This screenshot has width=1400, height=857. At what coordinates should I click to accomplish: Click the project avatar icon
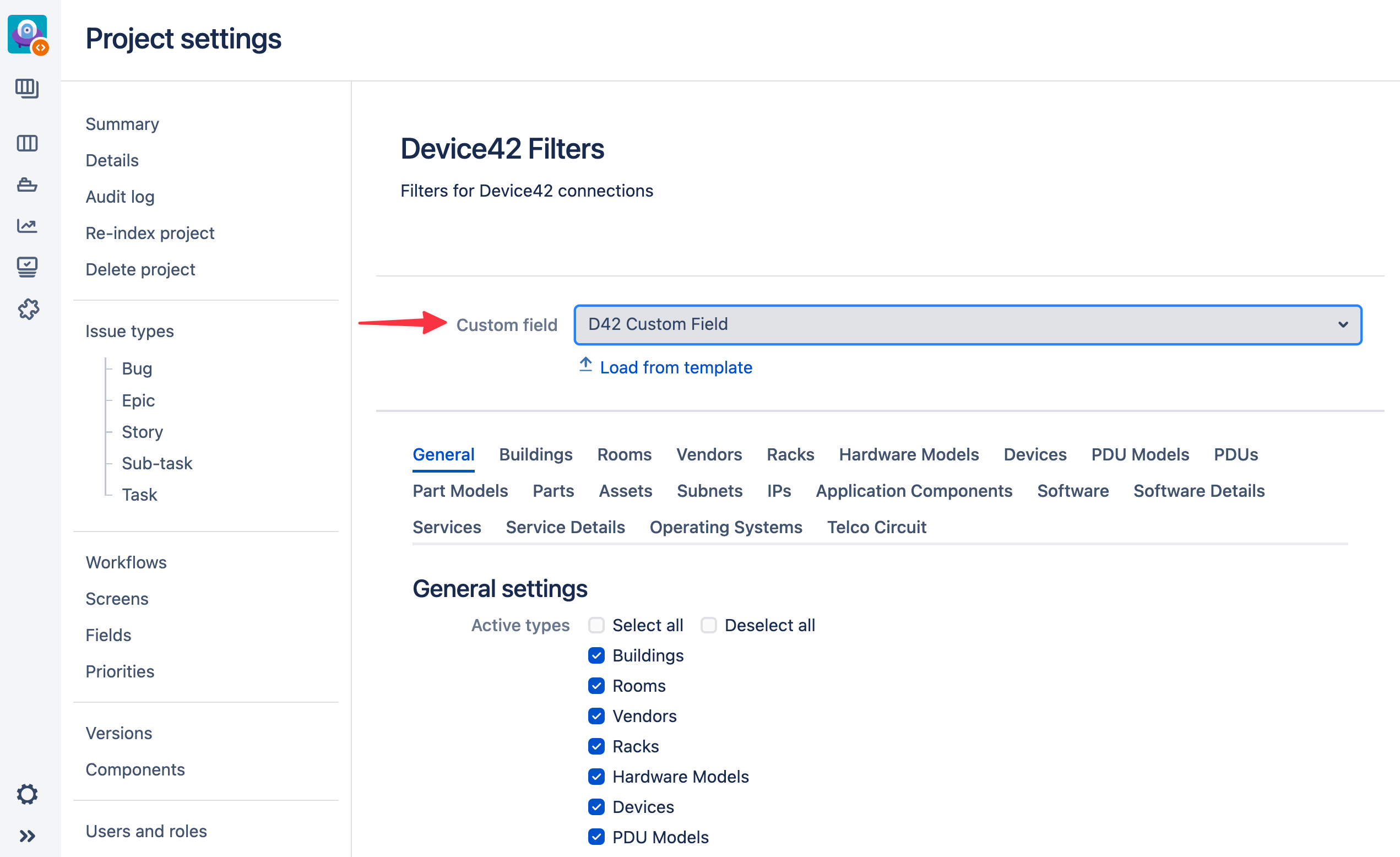28,34
